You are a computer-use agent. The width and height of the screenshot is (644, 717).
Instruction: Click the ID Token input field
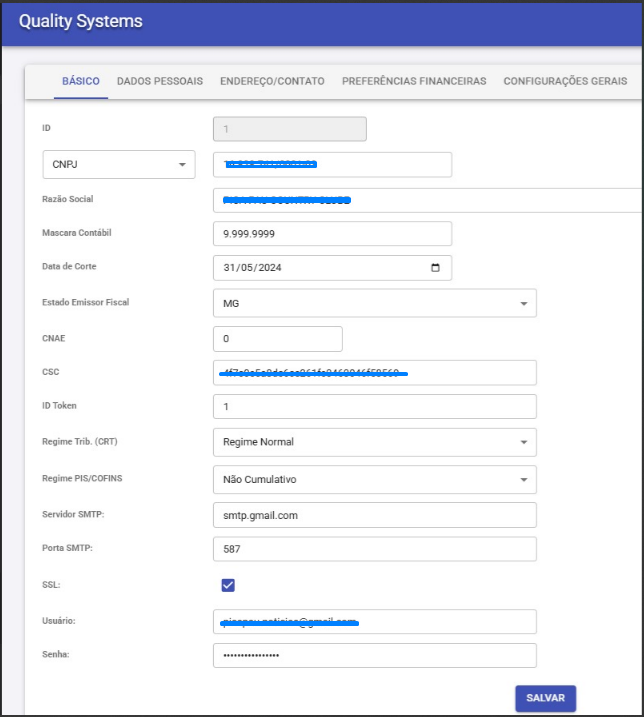[x=374, y=407]
